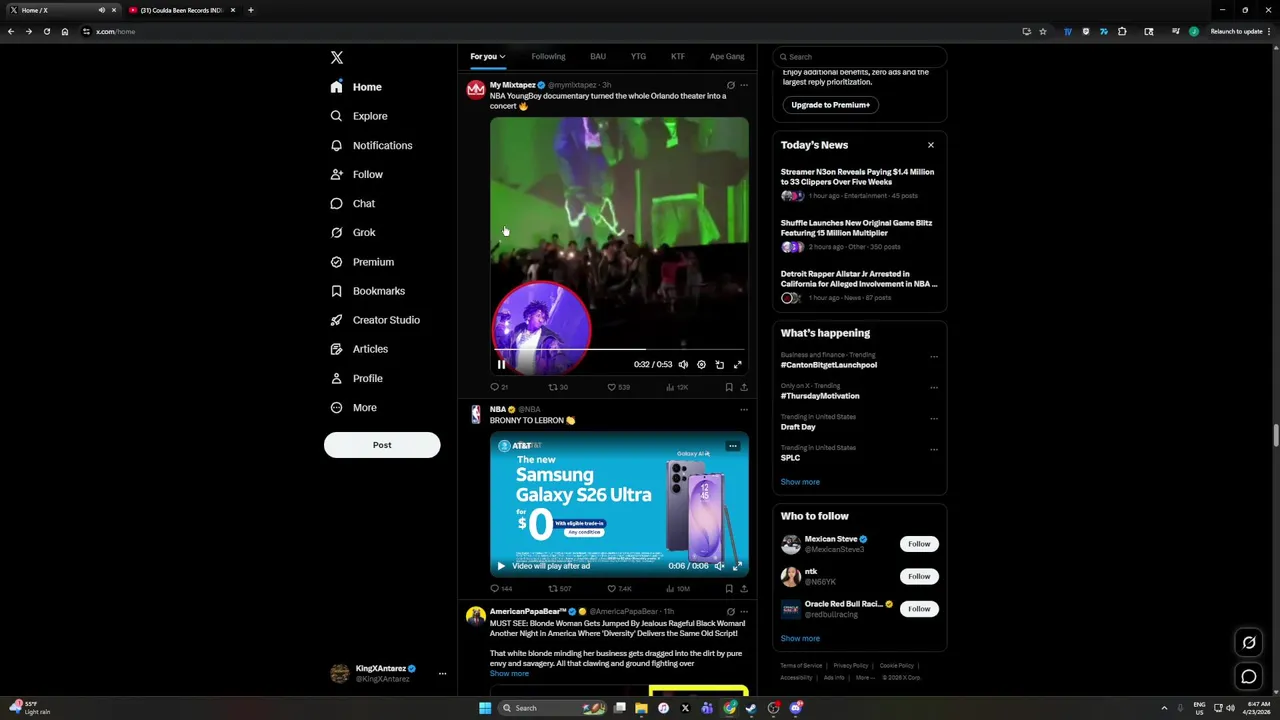Click the X logo at top

(x=337, y=58)
